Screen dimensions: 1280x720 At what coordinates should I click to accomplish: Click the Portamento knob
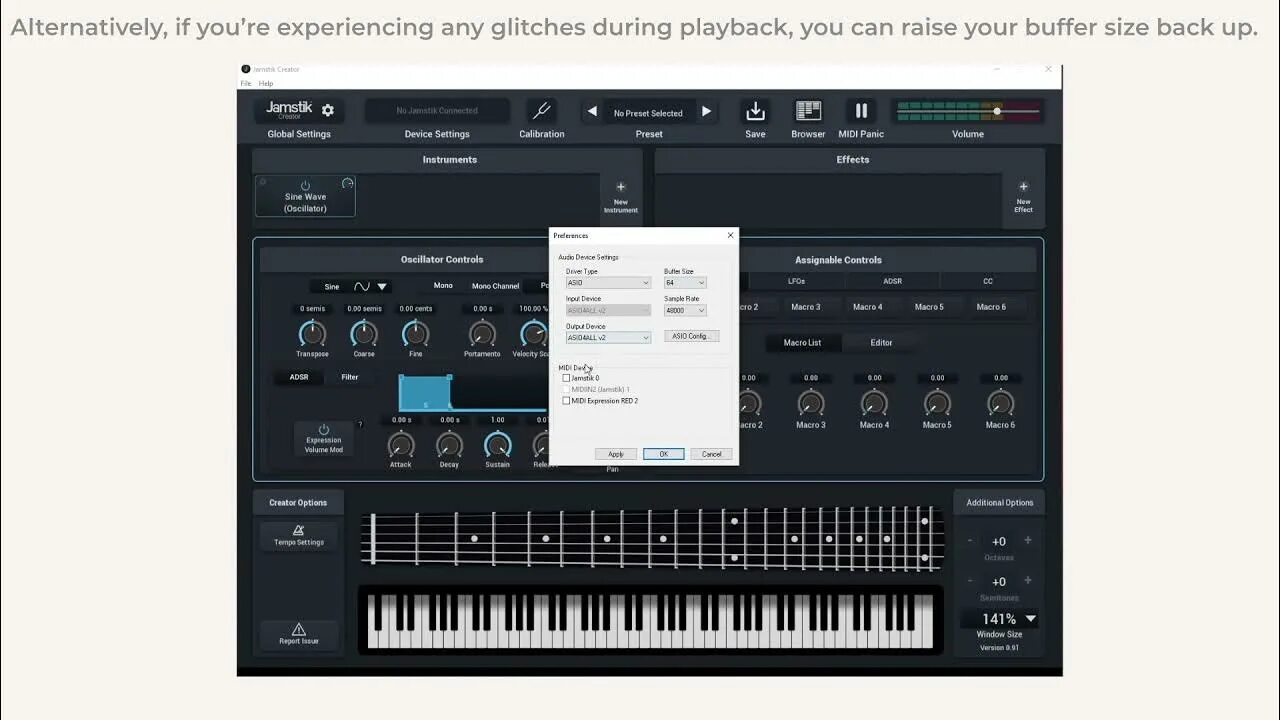click(x=482, y=333)
